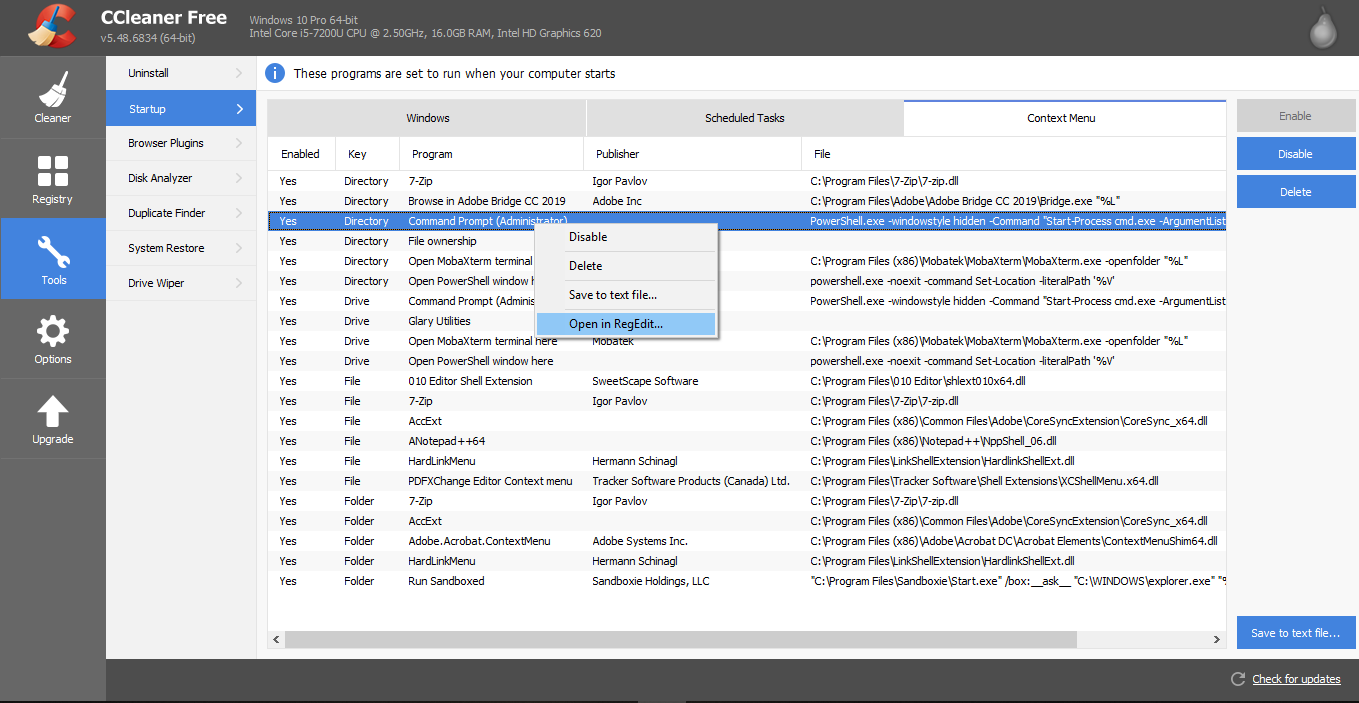Sort by File column header

(1013, 154)
